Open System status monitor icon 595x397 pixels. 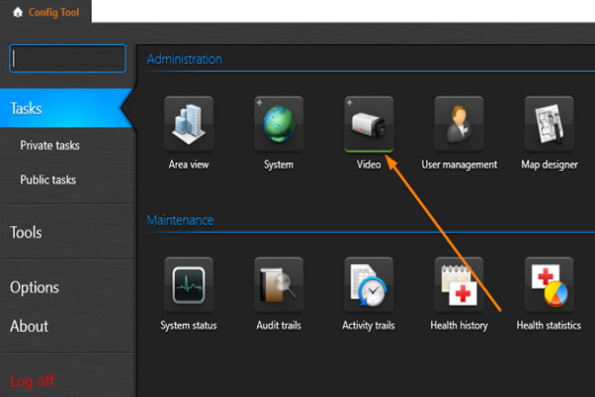pos(189,285)
